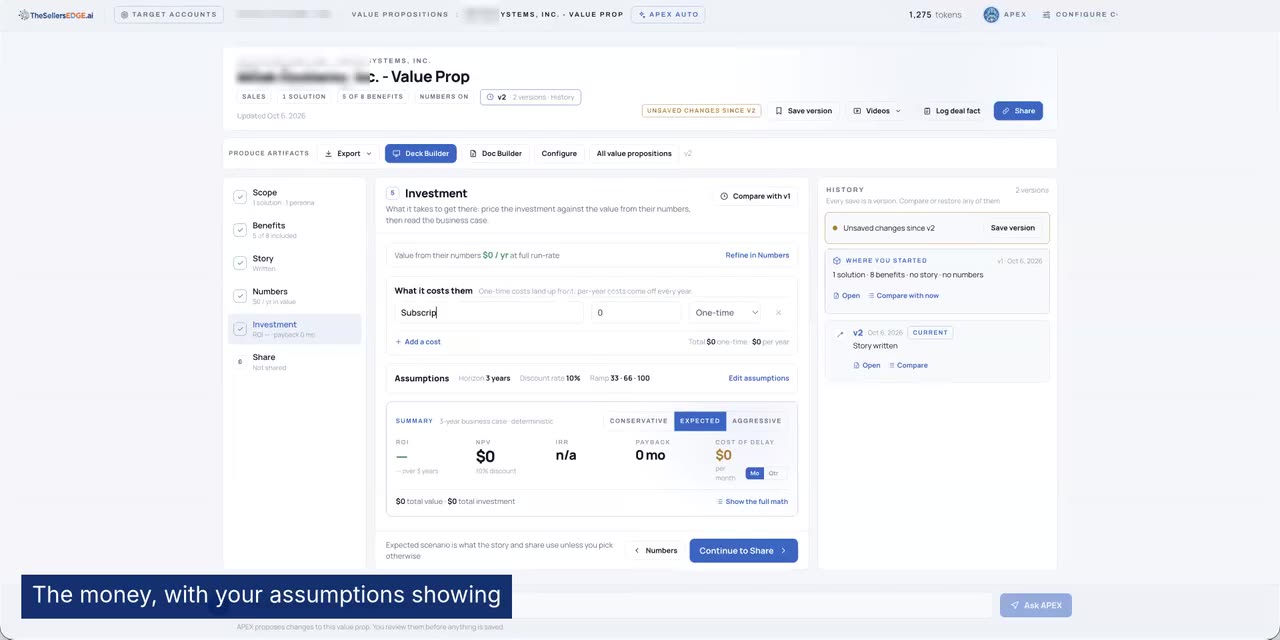
Task: Go to Share step in sidebar
Action: 294,362
